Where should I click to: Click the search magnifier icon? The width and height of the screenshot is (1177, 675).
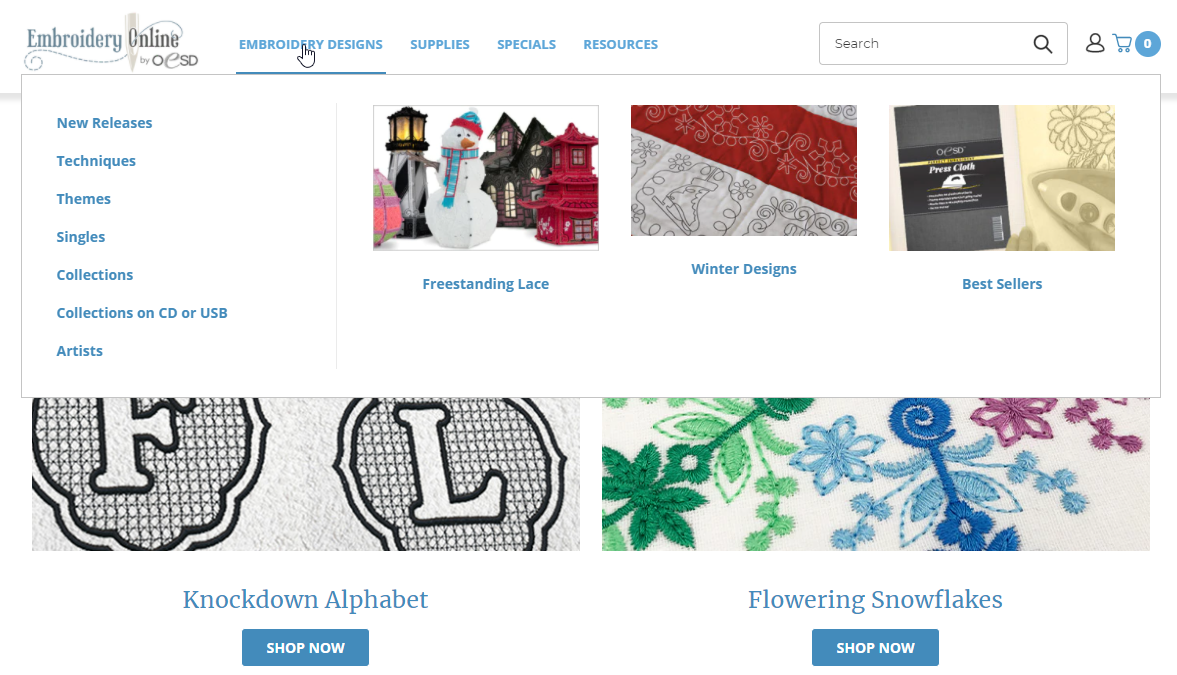pyautogui.click(x=1042, y=44)
